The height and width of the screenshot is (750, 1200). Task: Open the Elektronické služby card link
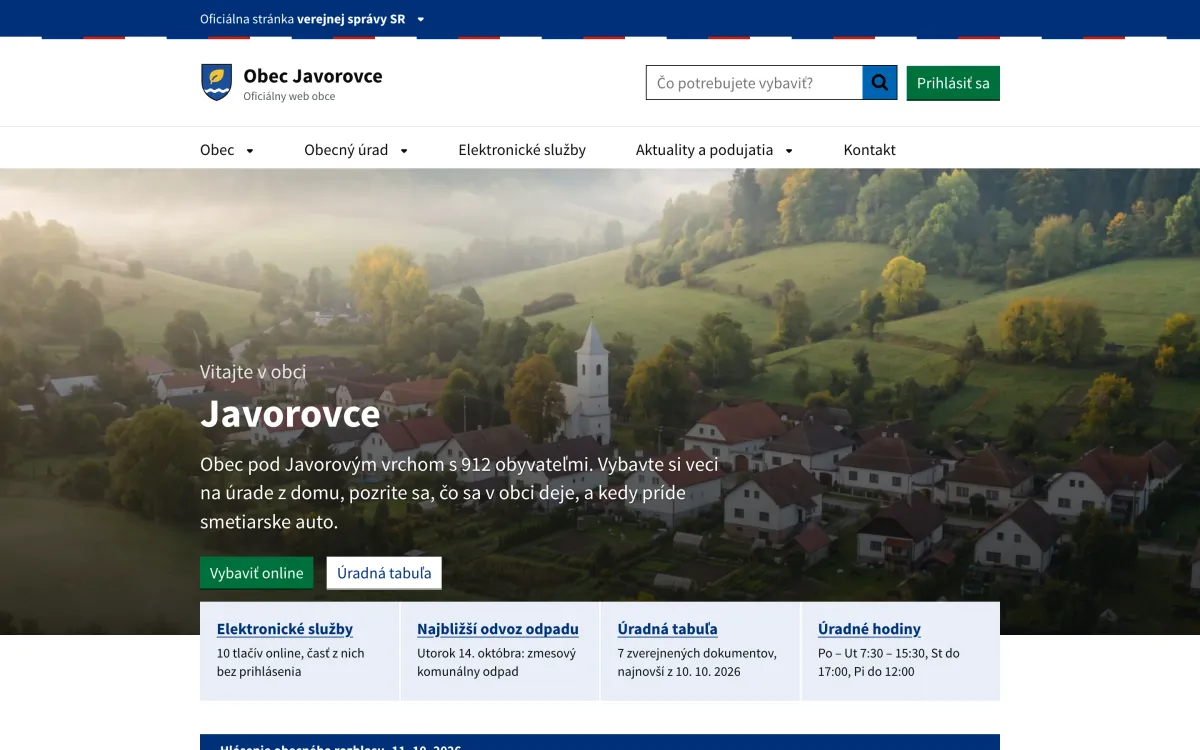pyautogui.click(x=285, y=629)
